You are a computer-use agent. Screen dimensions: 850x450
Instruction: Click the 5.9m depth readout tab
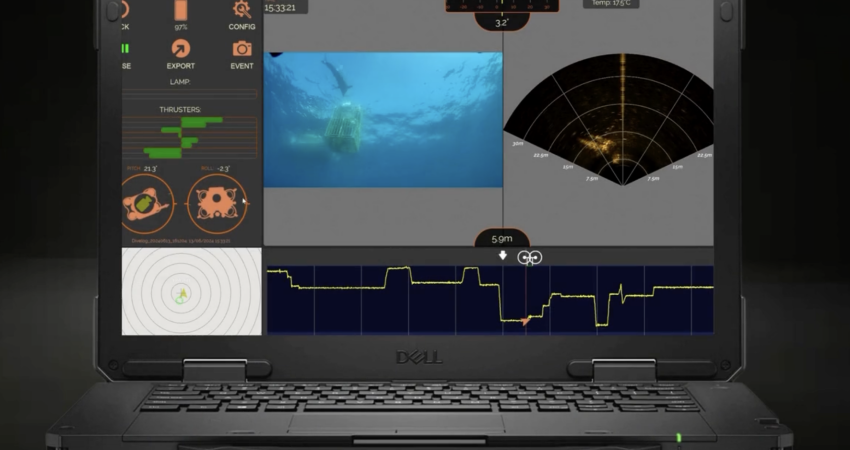[502, 239]
